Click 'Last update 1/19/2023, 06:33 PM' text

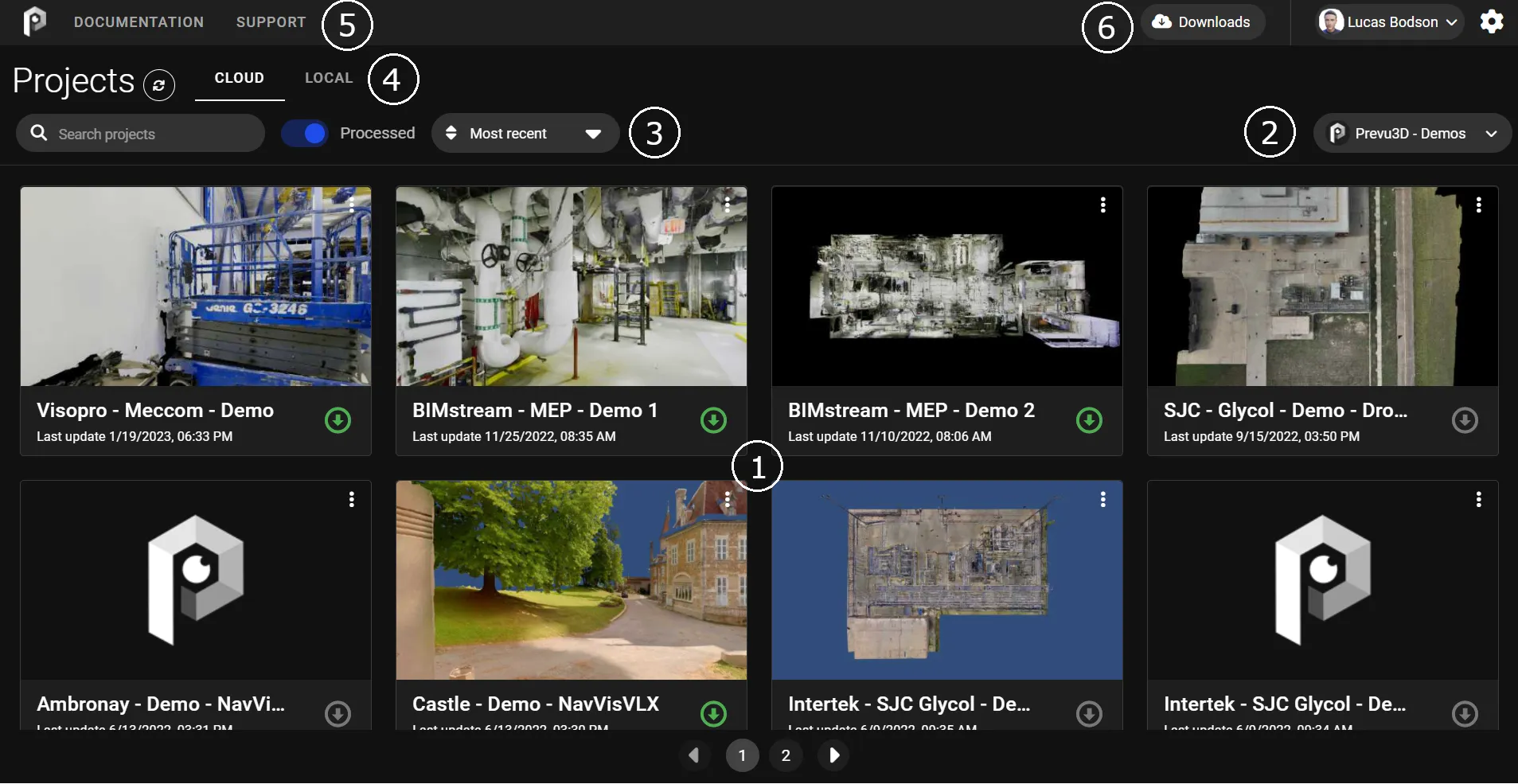(x=135, y=436)
